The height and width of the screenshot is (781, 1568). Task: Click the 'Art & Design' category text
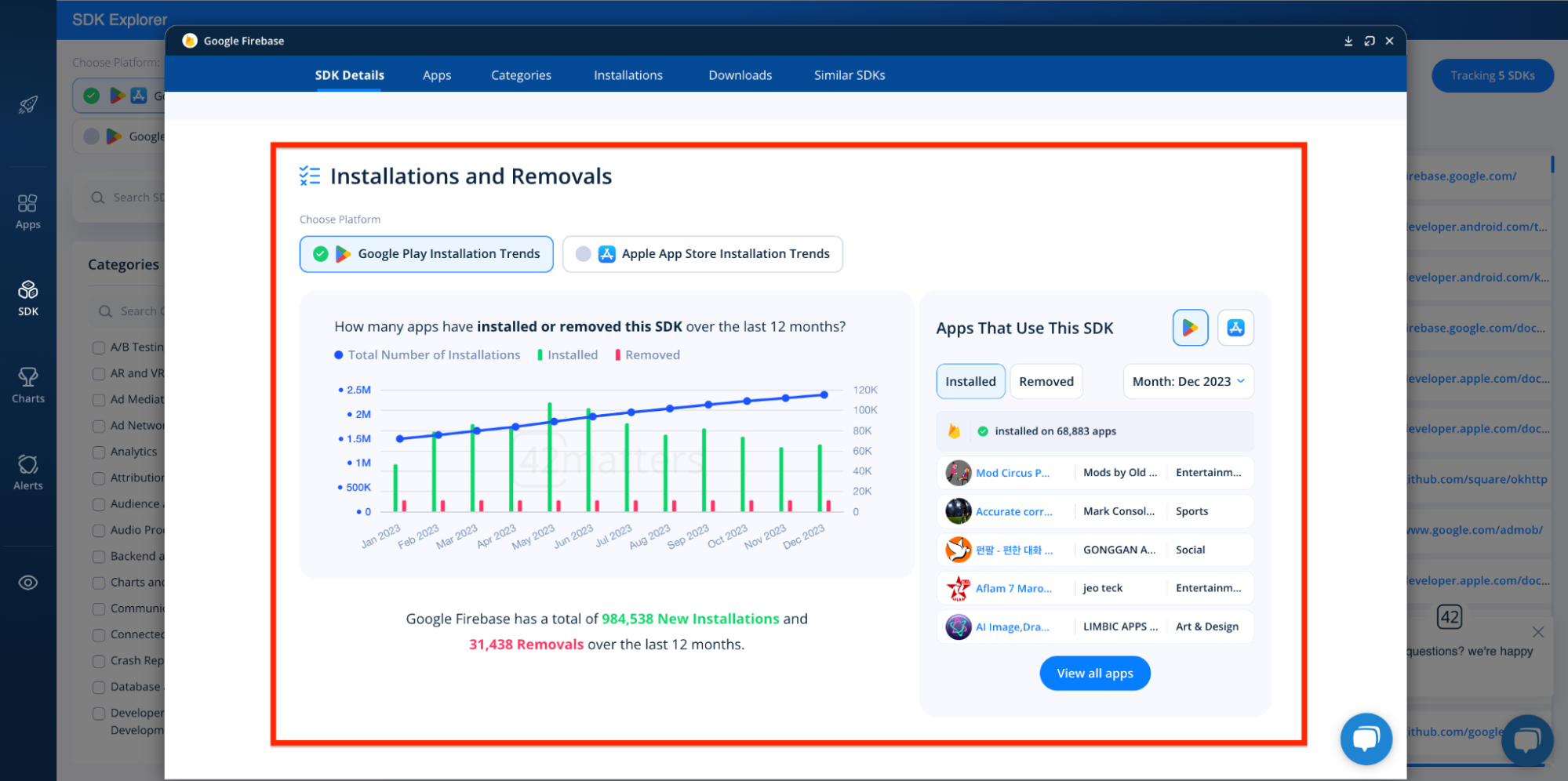(1207, 627)
